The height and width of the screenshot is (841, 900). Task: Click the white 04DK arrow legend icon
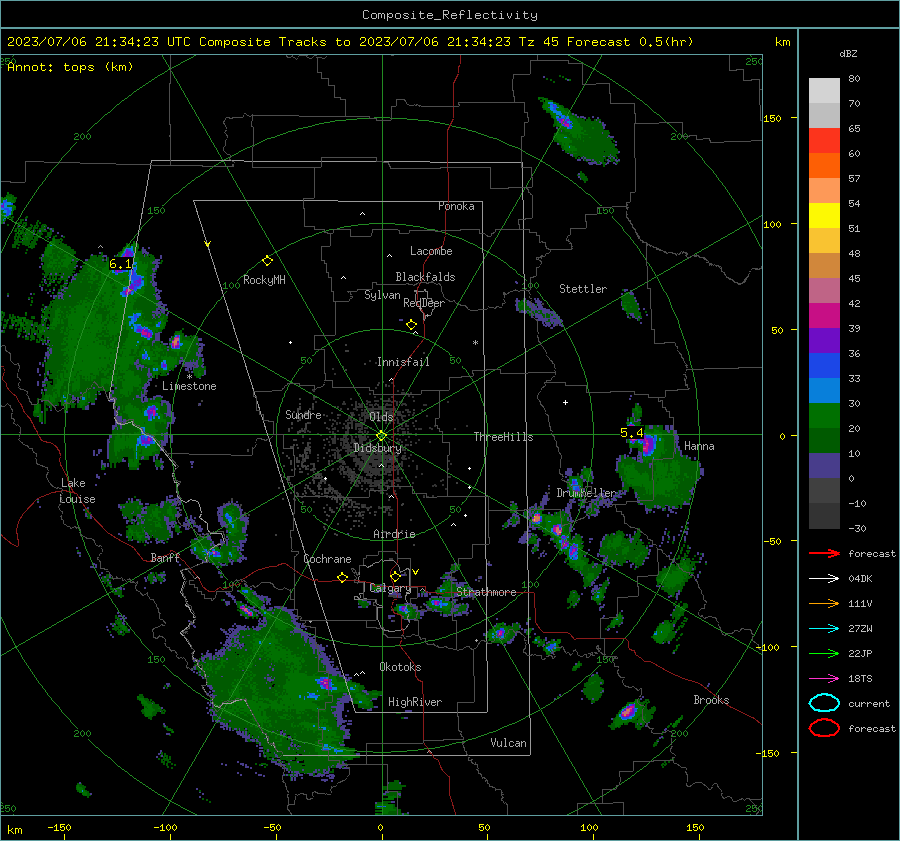[824, 579]
